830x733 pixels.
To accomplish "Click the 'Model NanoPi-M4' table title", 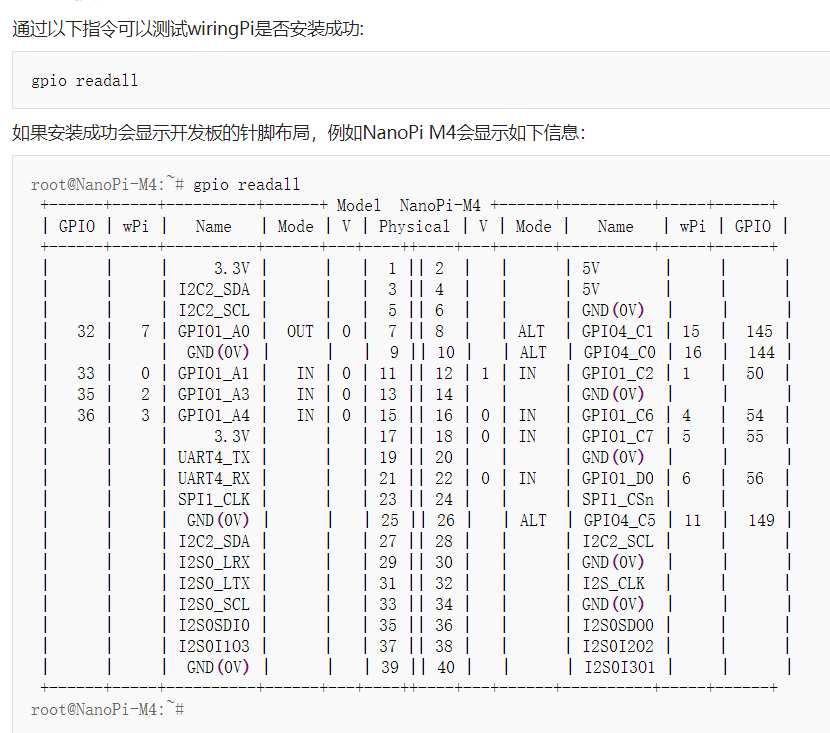I will pos(408,205).
